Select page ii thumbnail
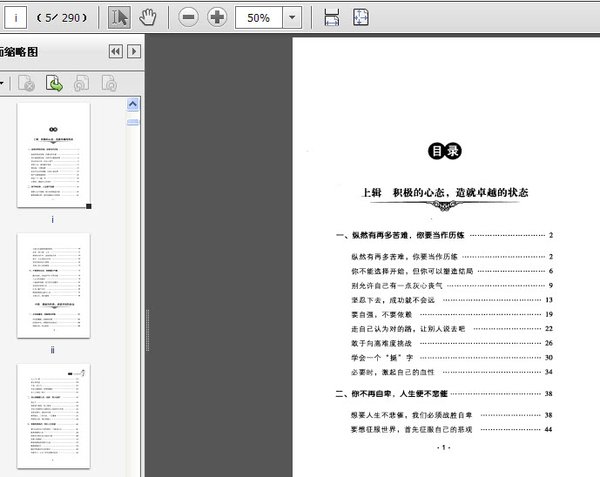The image size is (600, 477). [53, 285]
